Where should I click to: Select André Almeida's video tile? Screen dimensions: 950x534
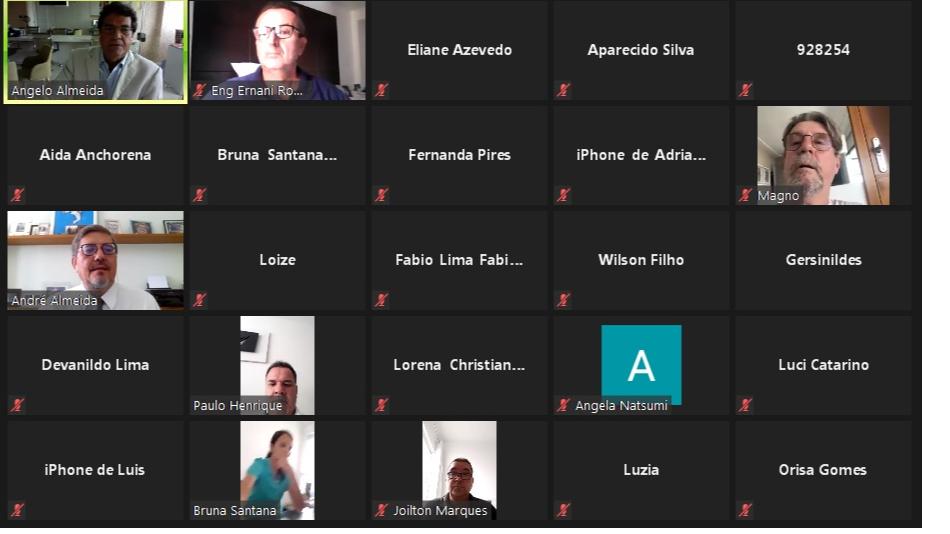pos(95,260)
